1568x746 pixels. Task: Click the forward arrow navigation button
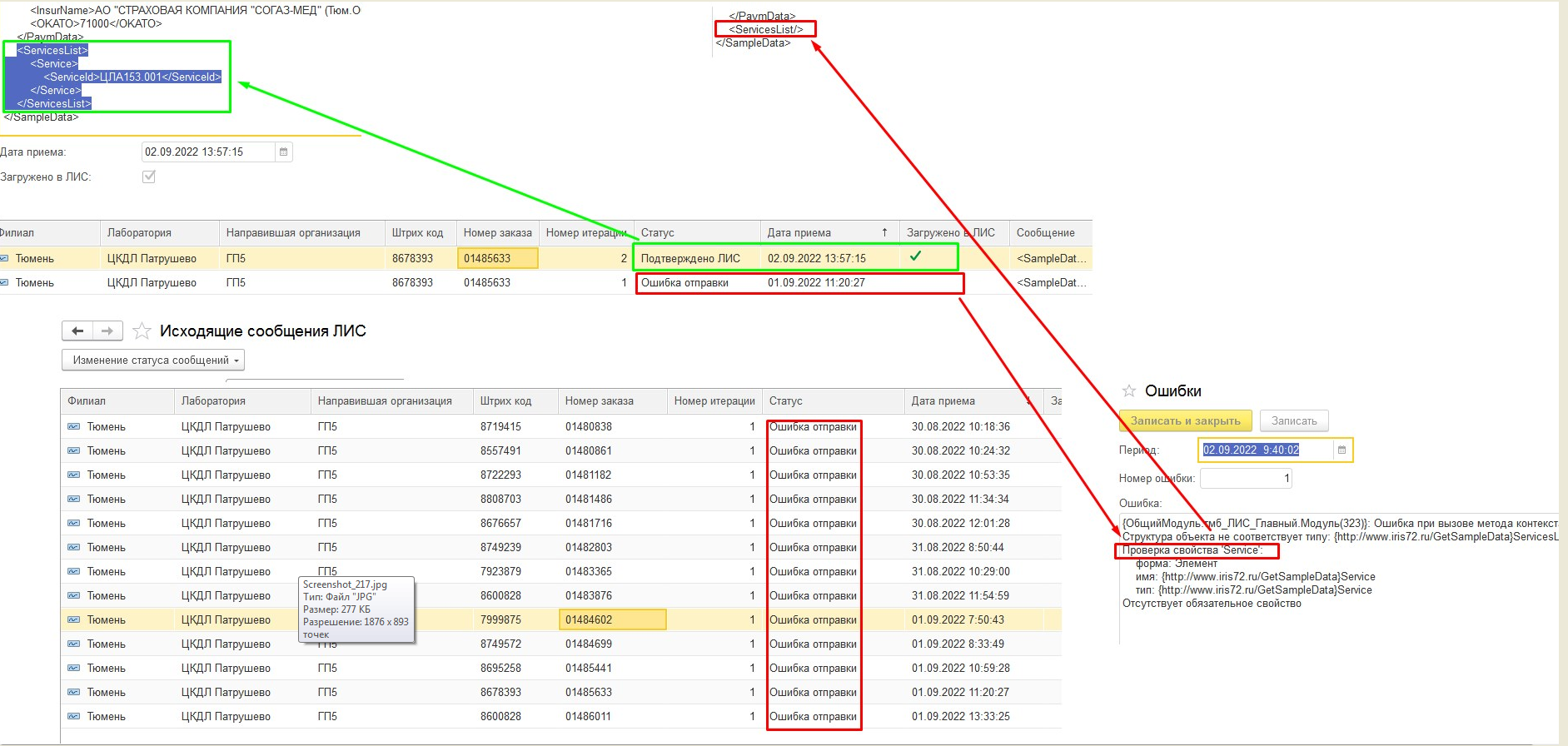point(107,331)
